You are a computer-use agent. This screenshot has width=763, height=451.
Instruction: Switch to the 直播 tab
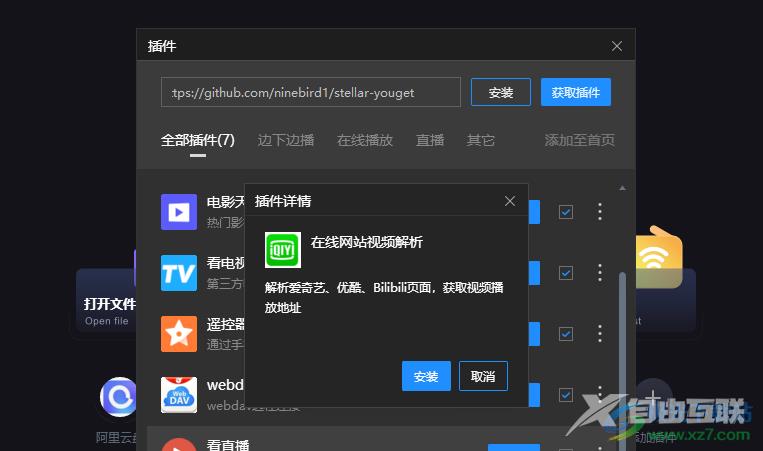point(430,140)
